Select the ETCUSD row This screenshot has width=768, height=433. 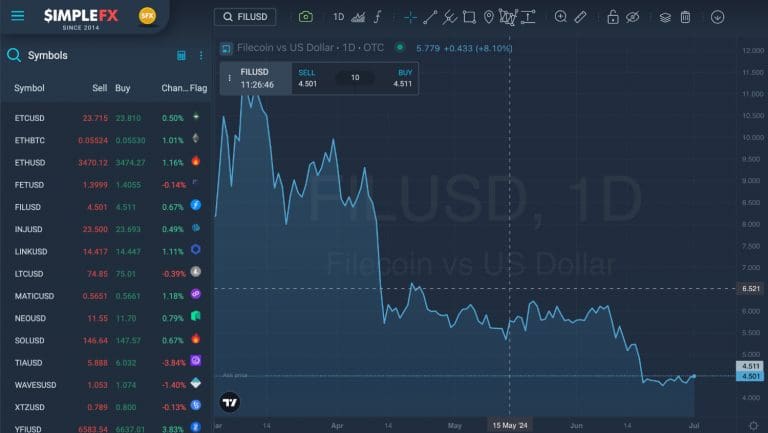(106, 118)
